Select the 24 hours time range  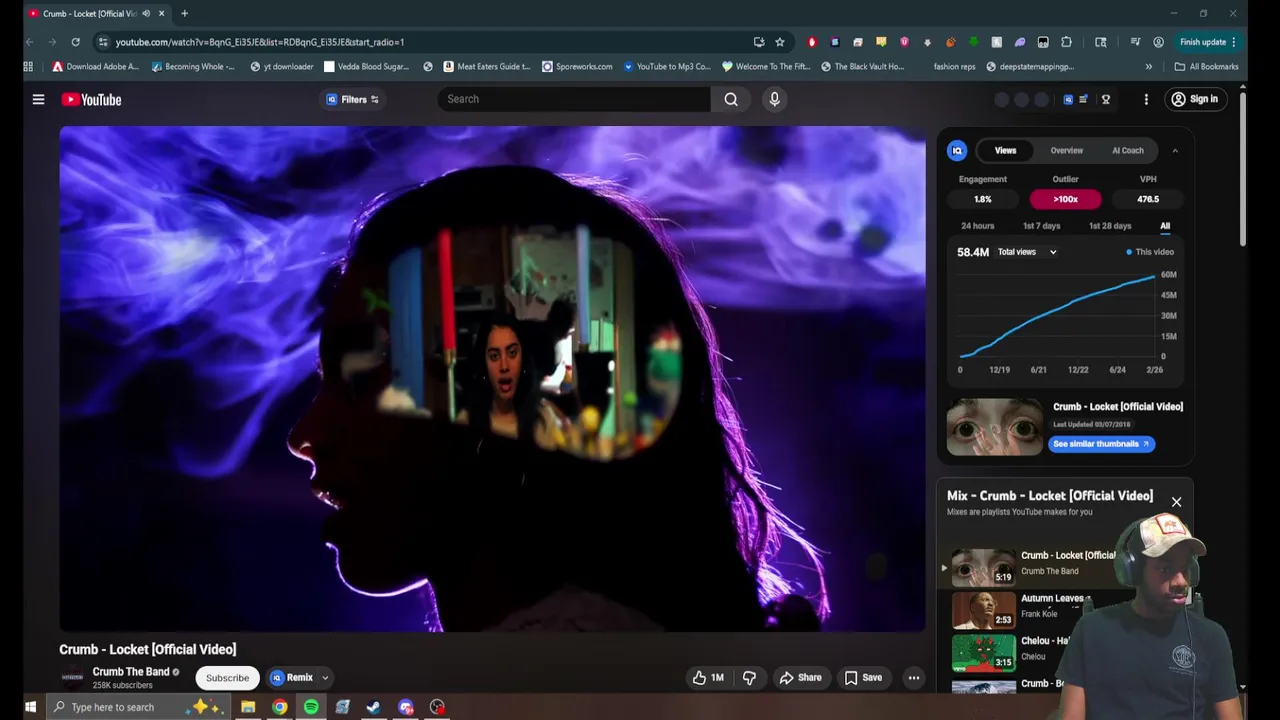tap(977, 226)
